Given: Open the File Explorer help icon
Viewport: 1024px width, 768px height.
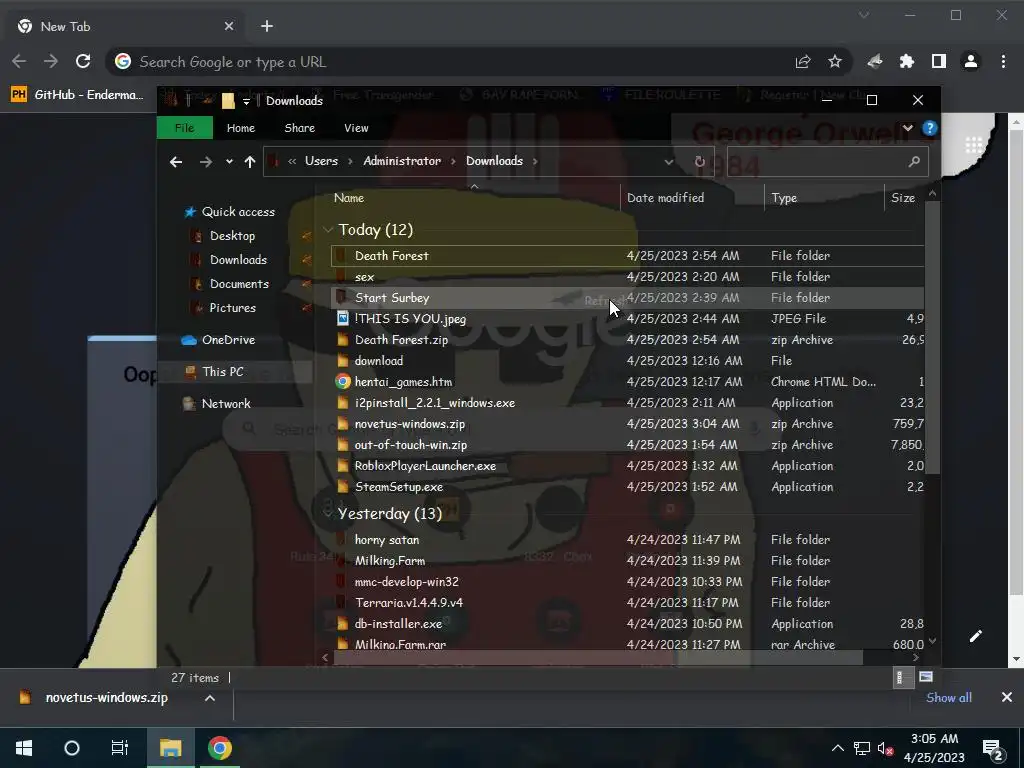Looking at the screenshot, I should pos(929,128).
